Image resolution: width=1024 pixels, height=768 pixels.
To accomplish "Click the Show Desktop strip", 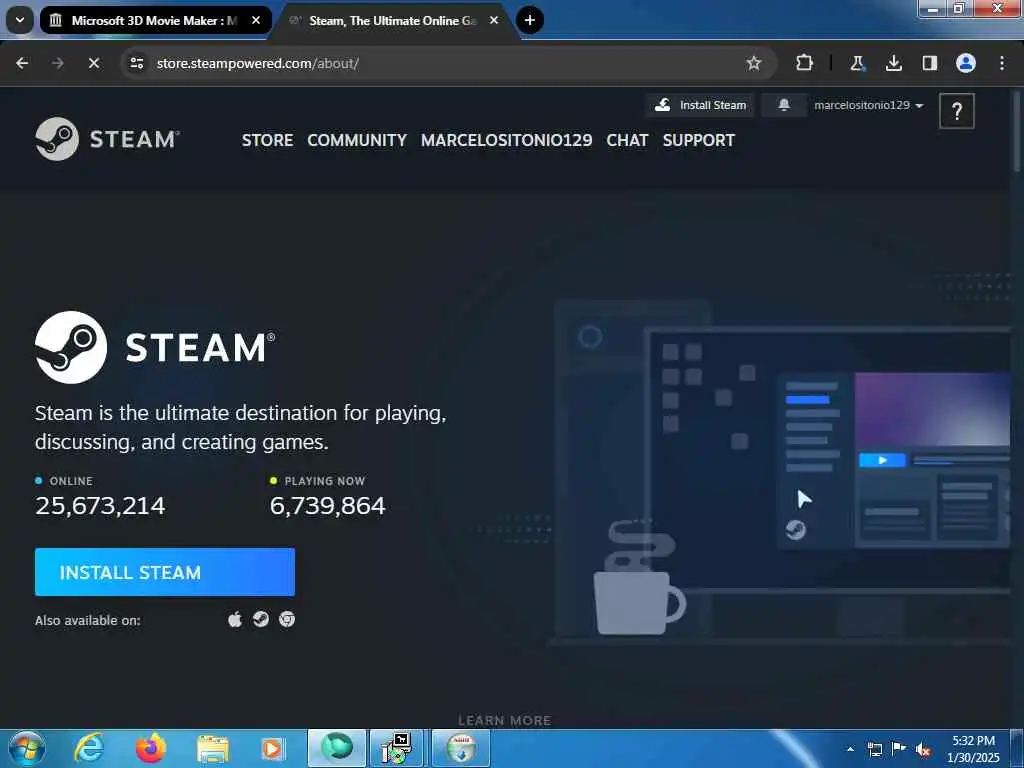I will coord(1017,749).
